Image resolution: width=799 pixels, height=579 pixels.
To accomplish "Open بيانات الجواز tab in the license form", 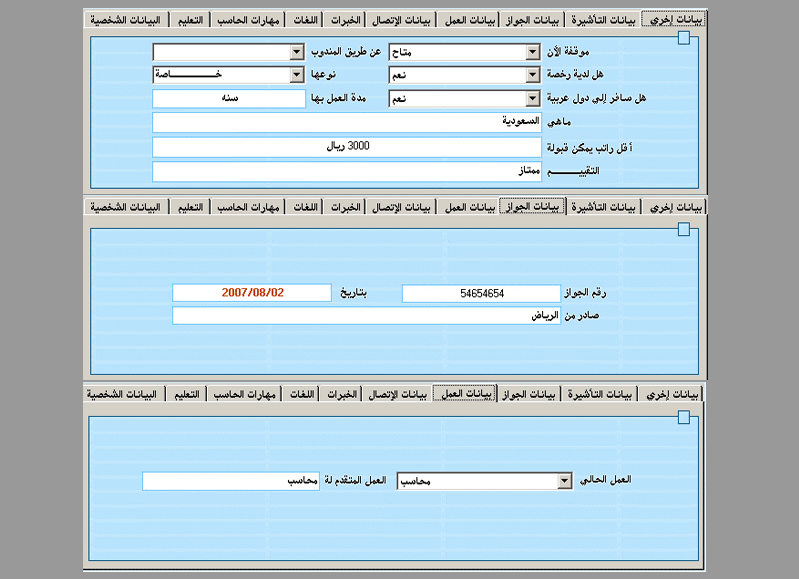I will click(x=532, y=20).
